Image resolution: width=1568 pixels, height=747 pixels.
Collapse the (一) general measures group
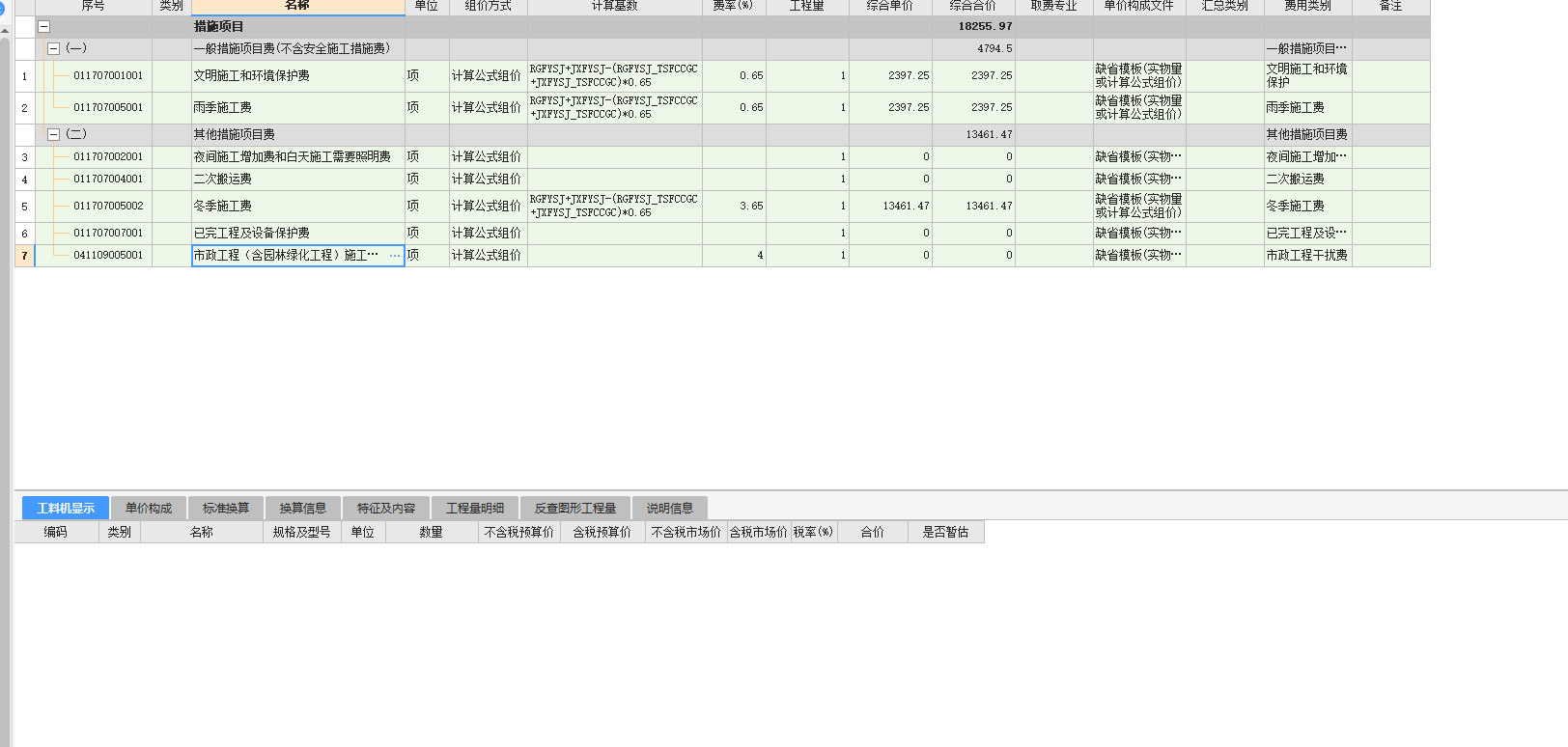coord(54,48)
